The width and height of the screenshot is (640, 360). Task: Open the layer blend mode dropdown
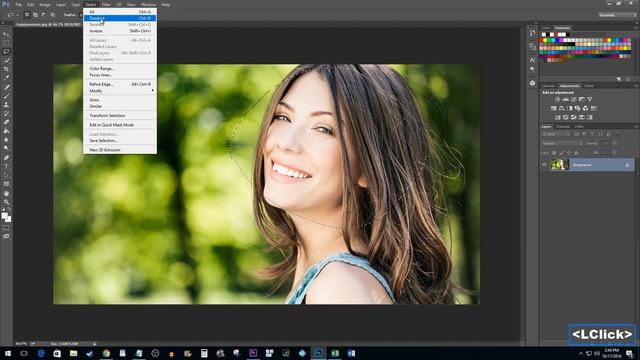562,143
